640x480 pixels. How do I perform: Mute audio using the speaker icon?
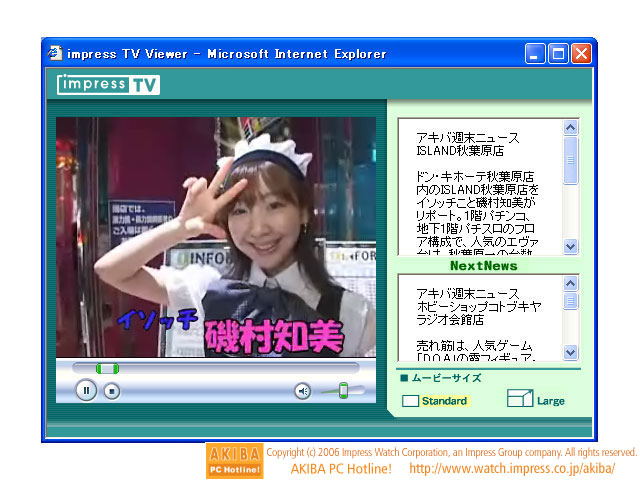302,391
